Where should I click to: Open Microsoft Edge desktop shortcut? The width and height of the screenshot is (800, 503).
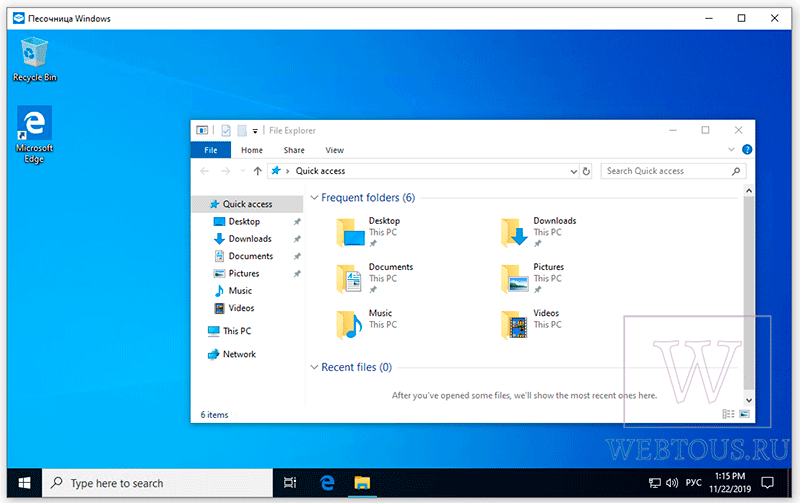tap(34, 135)
